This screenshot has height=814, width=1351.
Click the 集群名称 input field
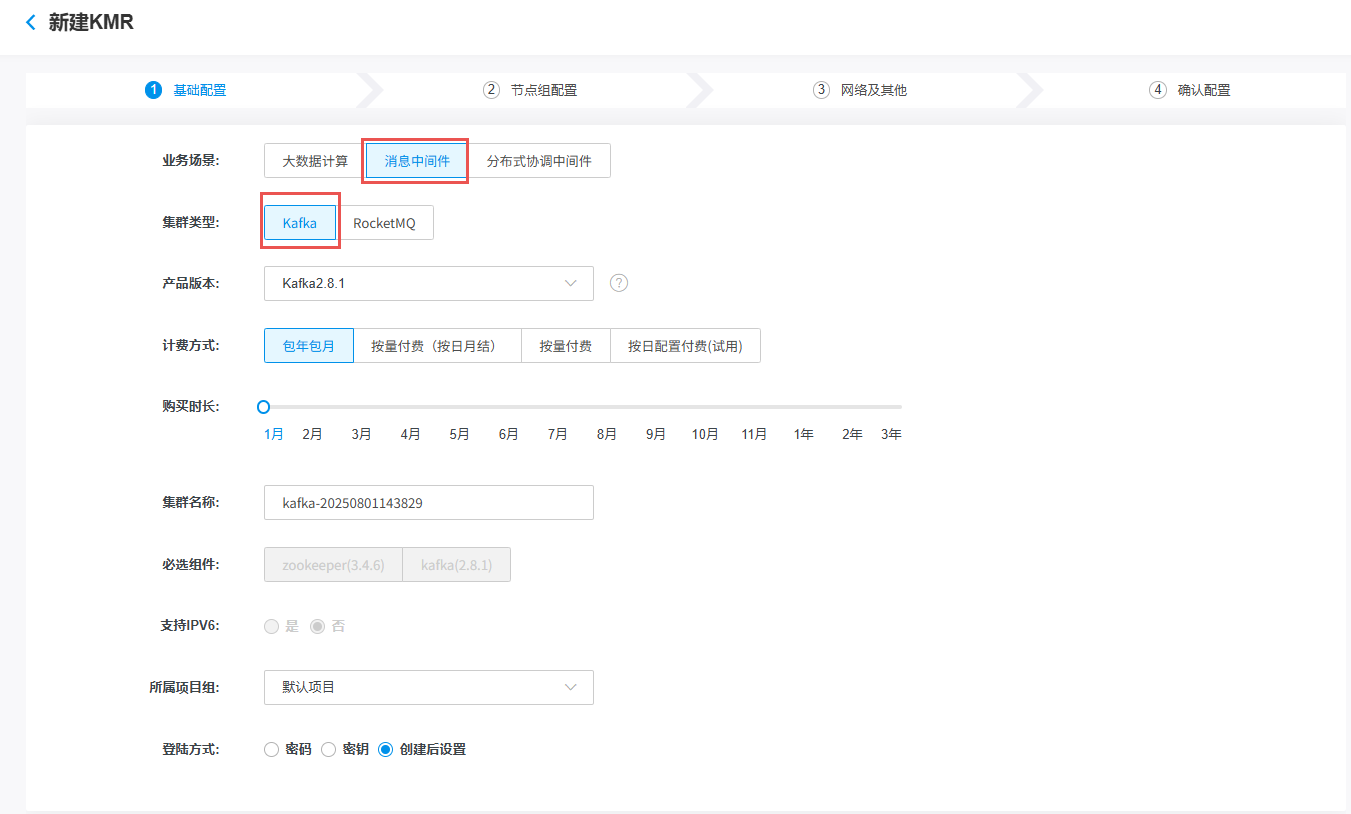(429, 503)
